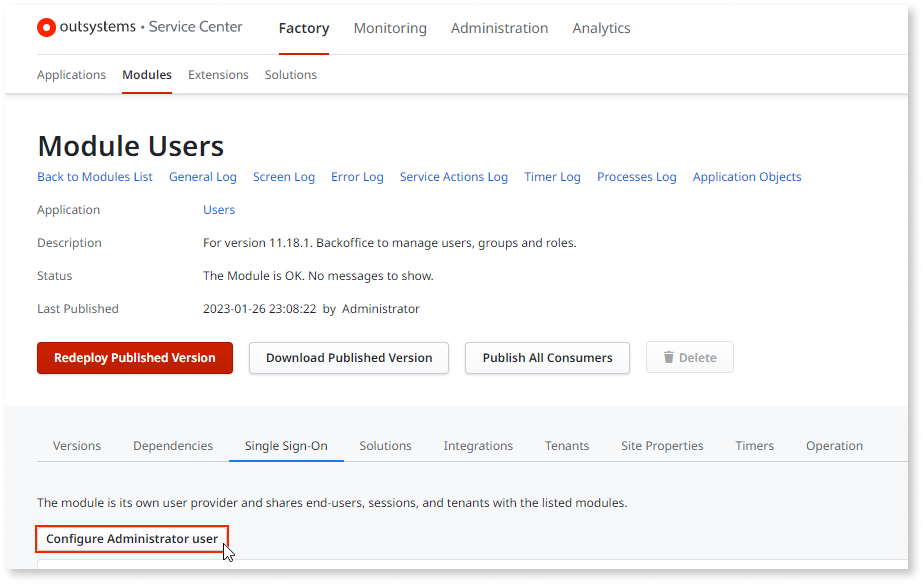Open the Factory top menu
This screenshot has height=584, width=923.
pyautogui.click(x=304, y=28)
